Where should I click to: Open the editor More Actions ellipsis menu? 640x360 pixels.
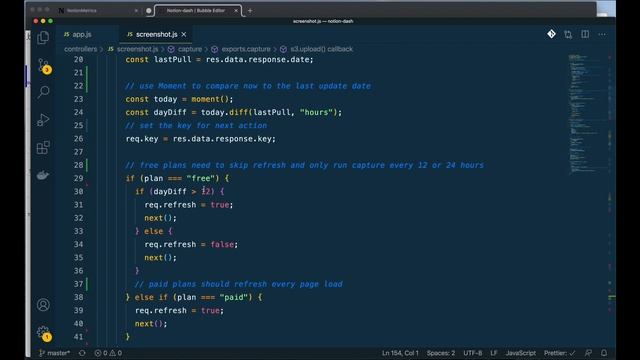point(602,34)
